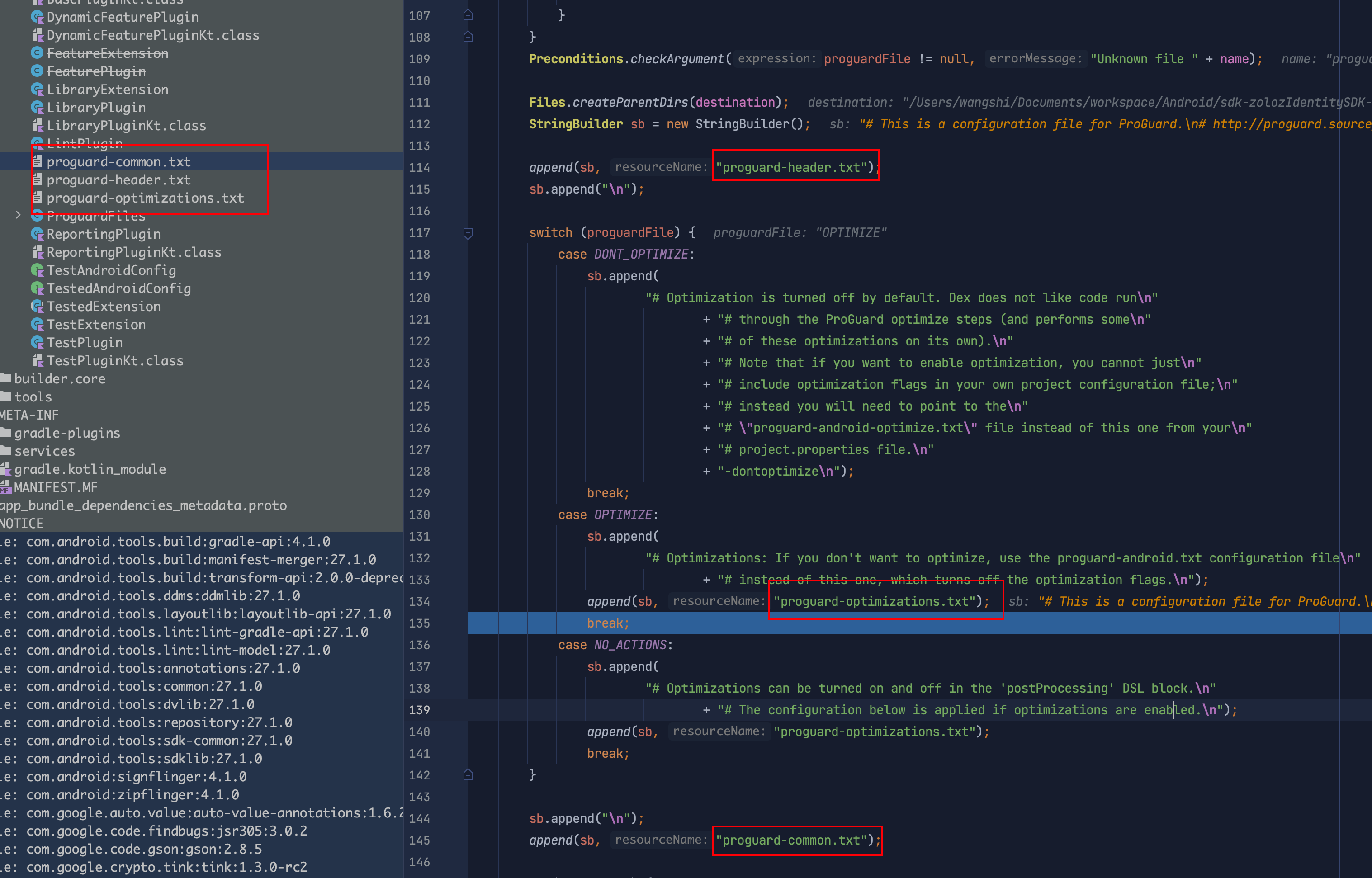Click the LibraryPlugin class icon
This screenshot has height=878, width=1372.
(37, 107)
